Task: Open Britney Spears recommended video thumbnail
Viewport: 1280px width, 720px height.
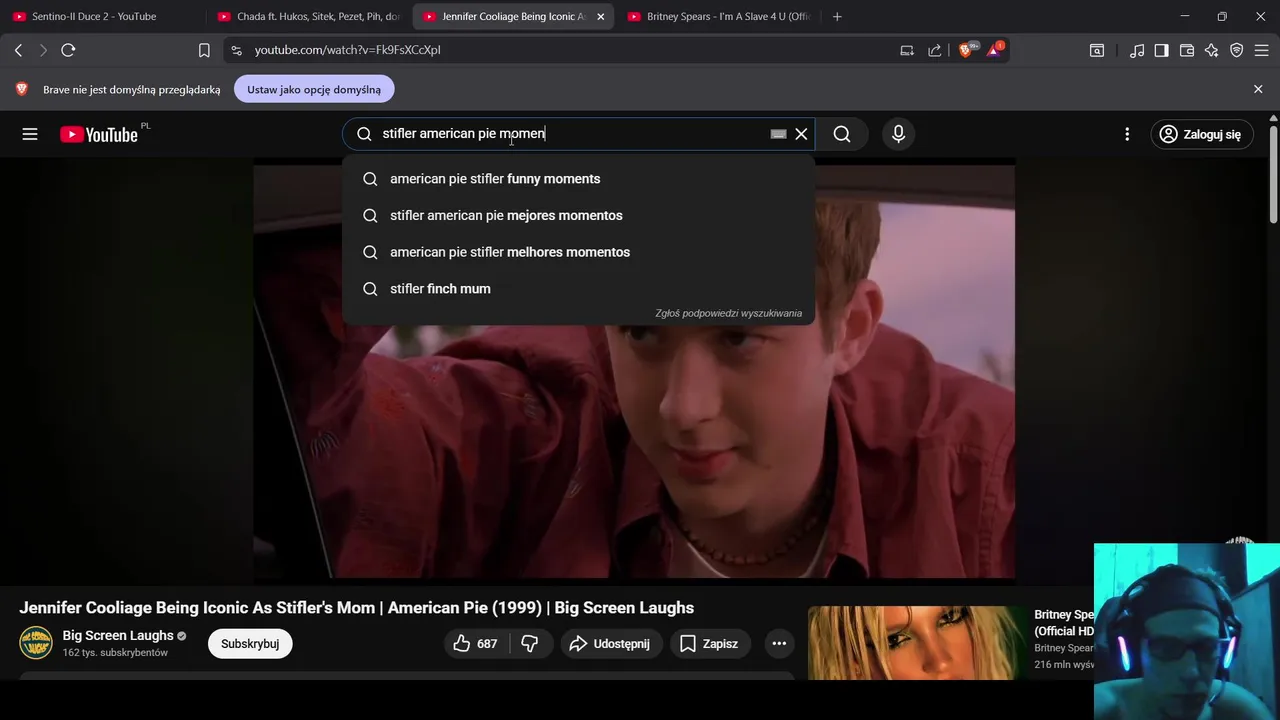Action: click(x=917, y=643)
